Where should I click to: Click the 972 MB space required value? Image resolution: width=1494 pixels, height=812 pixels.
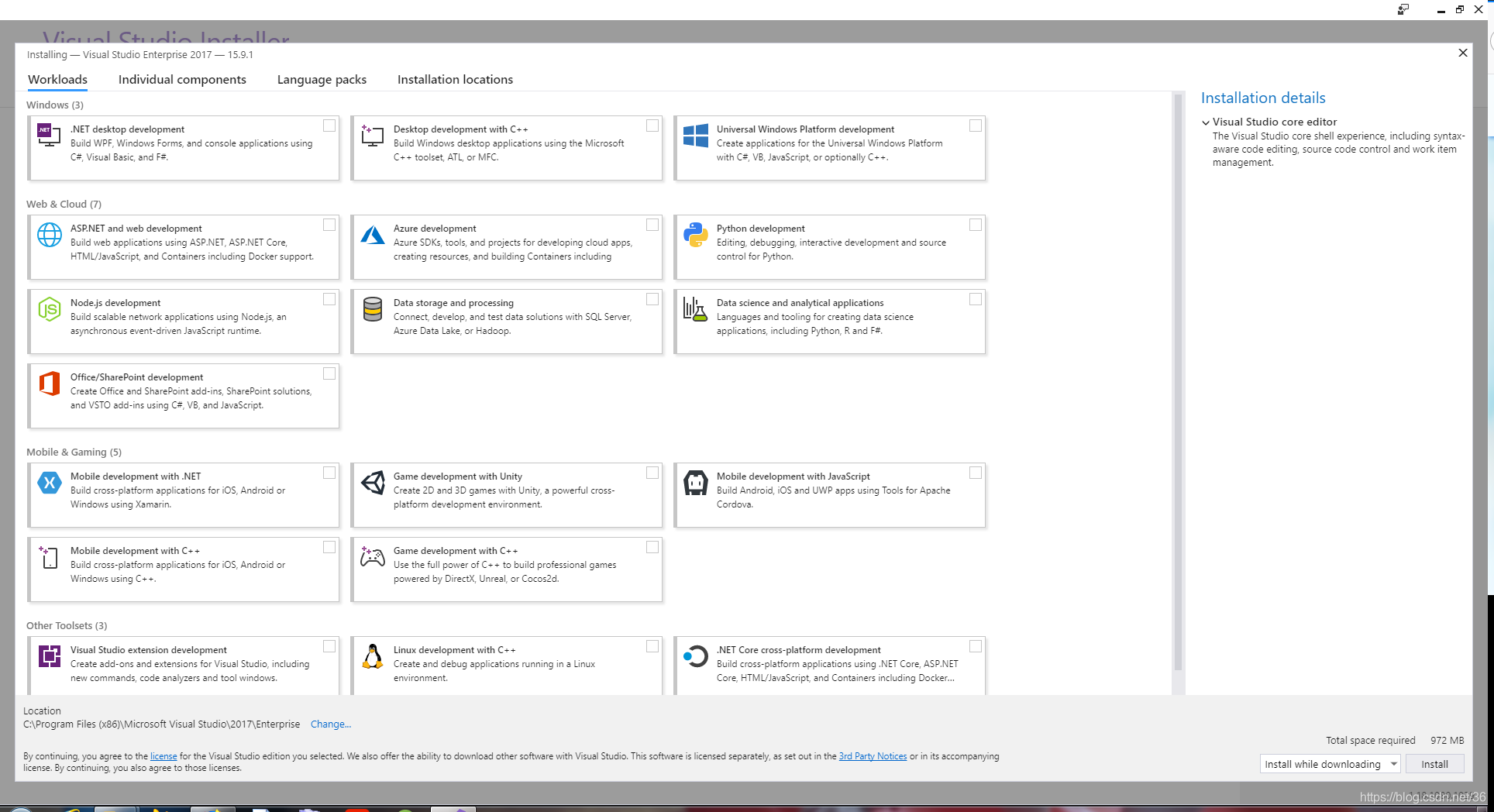point(1447,741)
